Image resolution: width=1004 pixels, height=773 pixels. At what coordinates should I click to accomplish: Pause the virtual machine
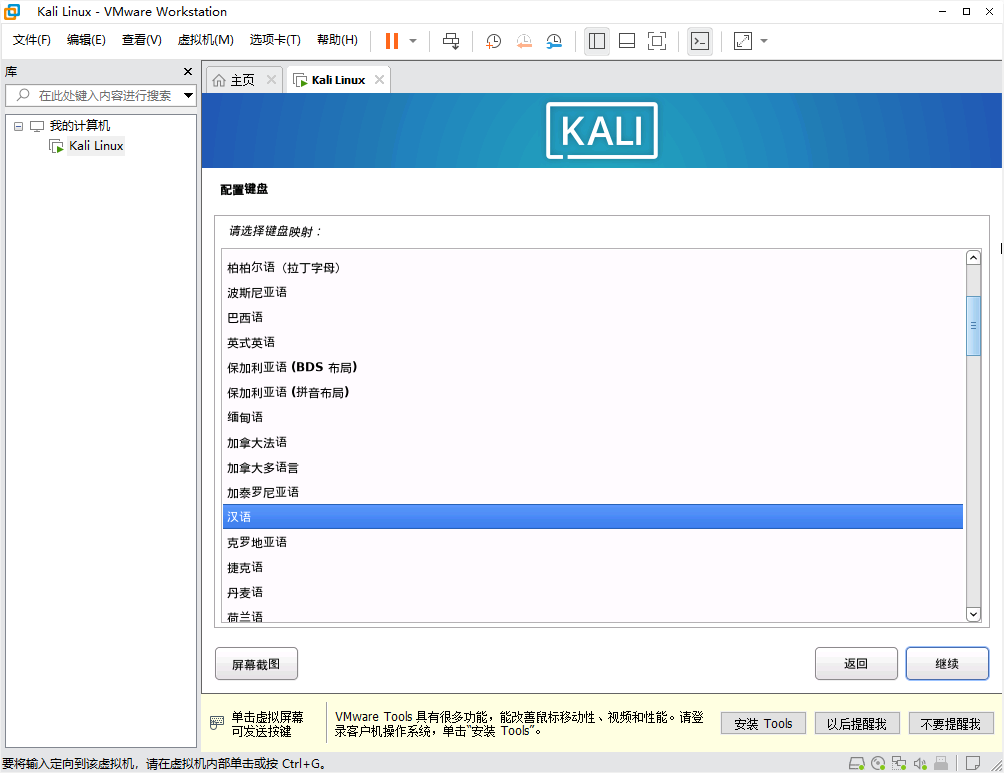pos(392,41)
